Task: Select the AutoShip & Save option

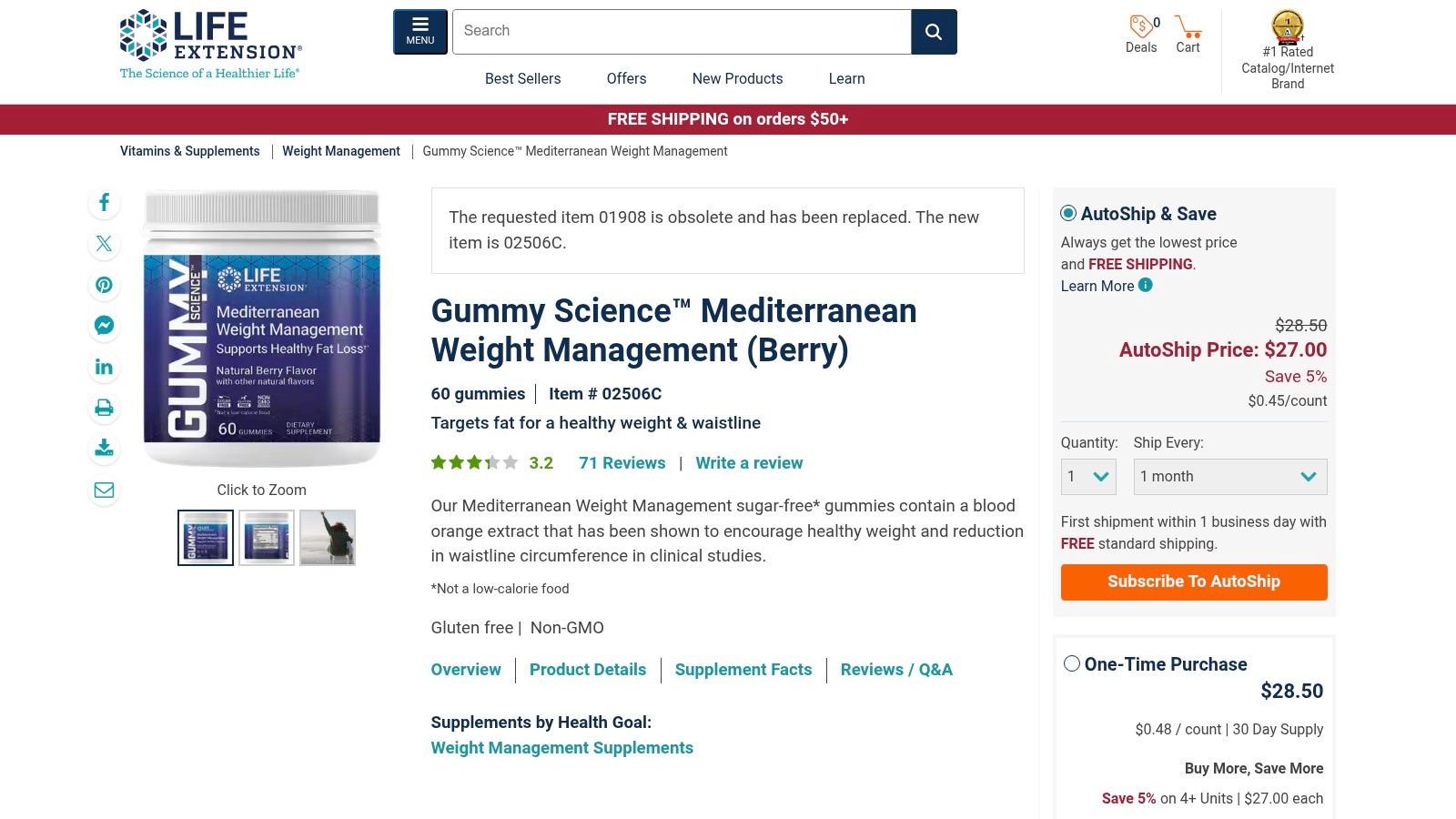Action: pyautogui.click(x=1068, y=213)
